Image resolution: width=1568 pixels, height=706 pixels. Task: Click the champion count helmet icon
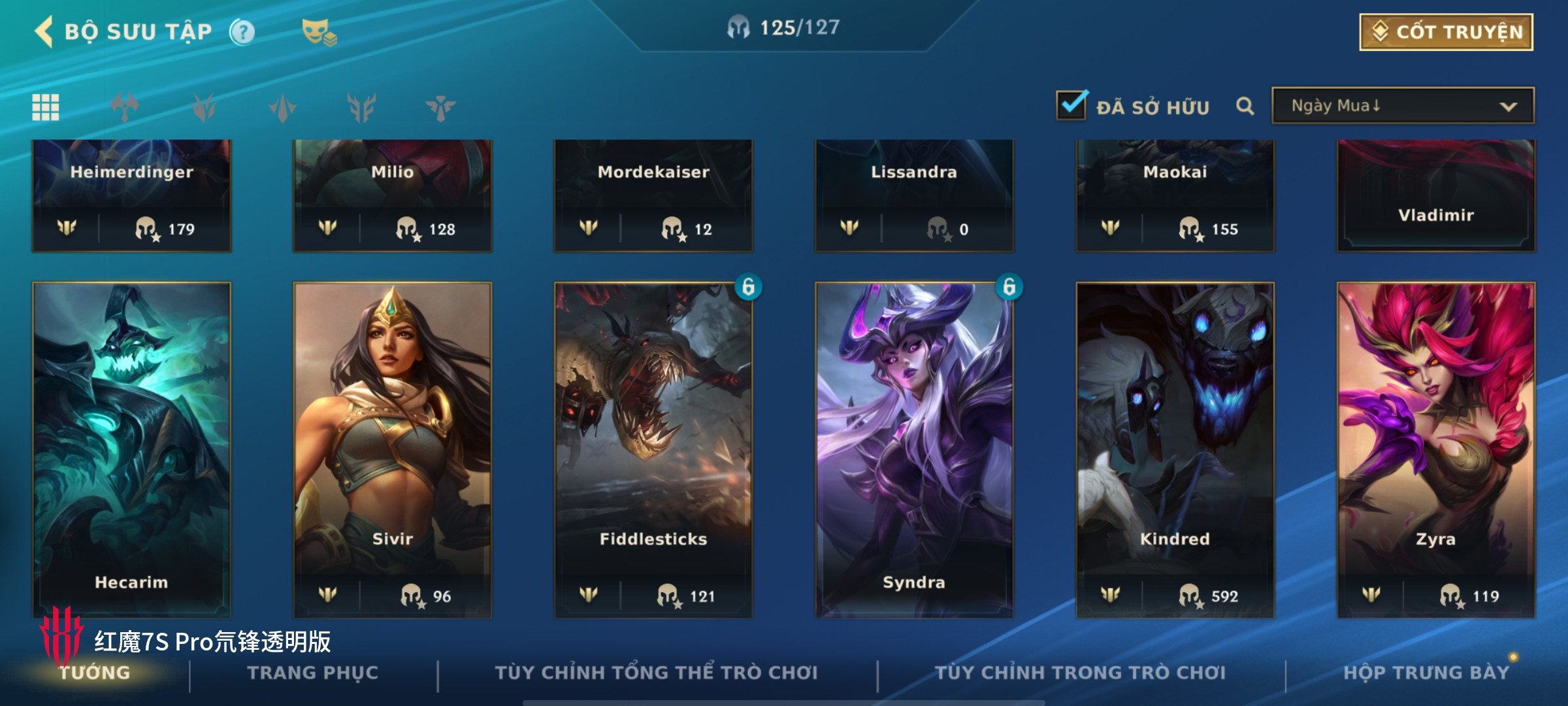coord(738,27)
